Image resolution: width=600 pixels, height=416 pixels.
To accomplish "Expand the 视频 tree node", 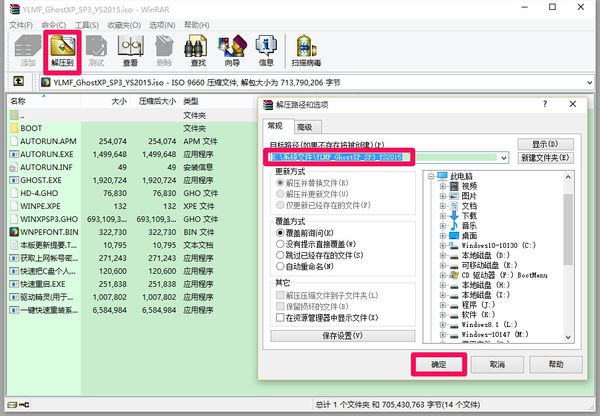I will coord(443,186).
